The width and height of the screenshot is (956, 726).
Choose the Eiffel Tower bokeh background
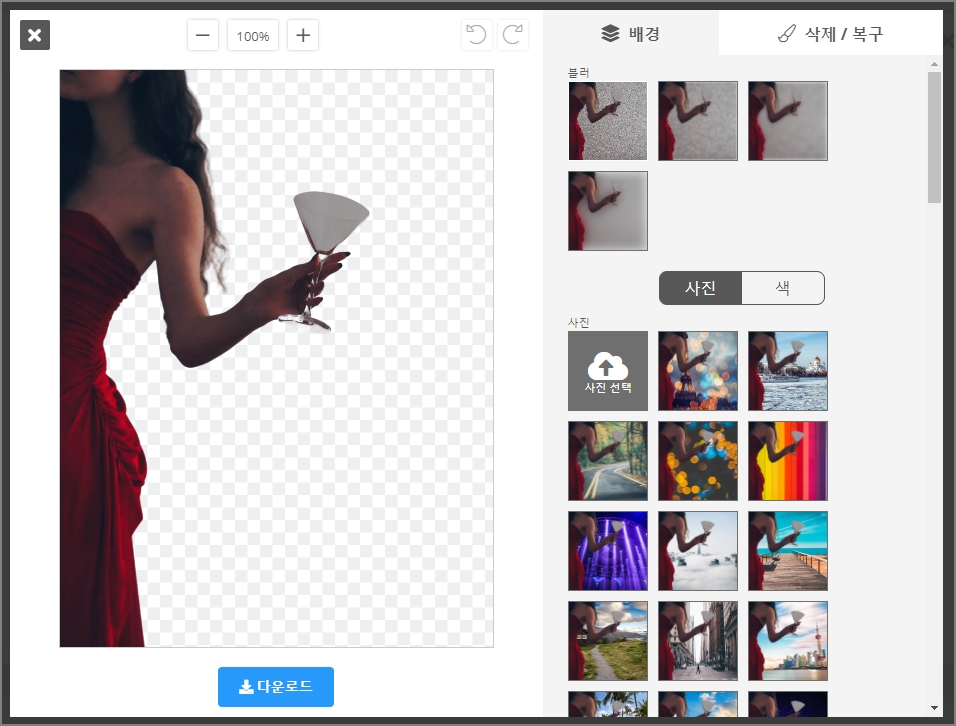[697, 371]
